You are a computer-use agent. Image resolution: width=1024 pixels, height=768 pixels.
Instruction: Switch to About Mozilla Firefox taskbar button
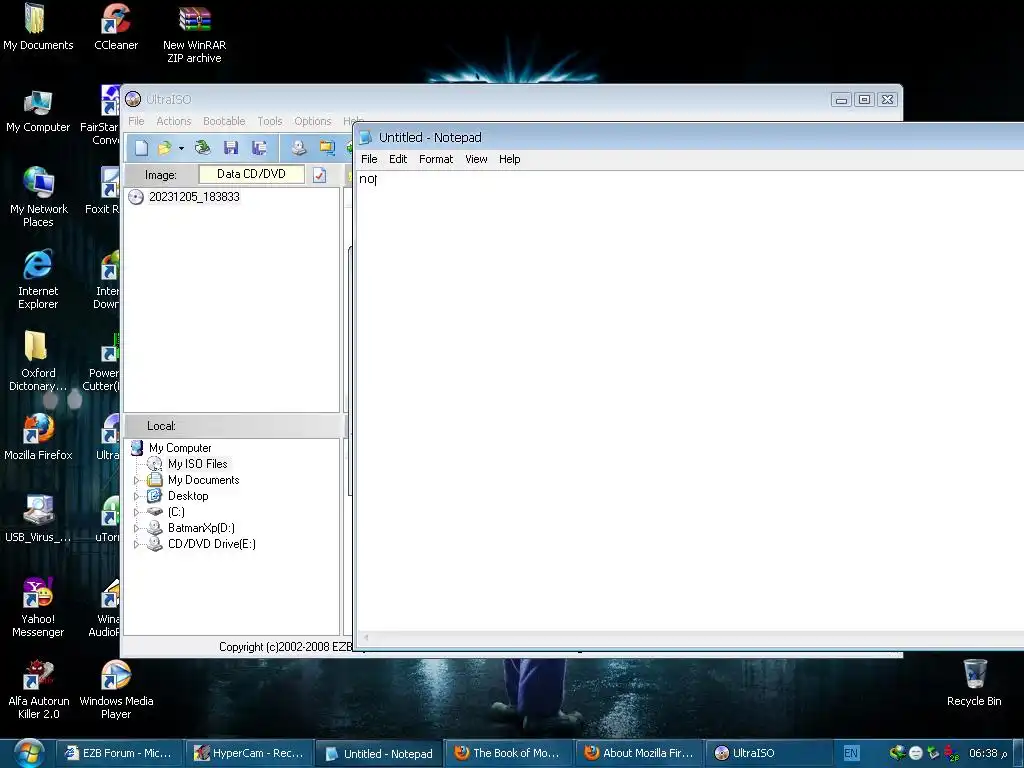[x=638, y=753]
